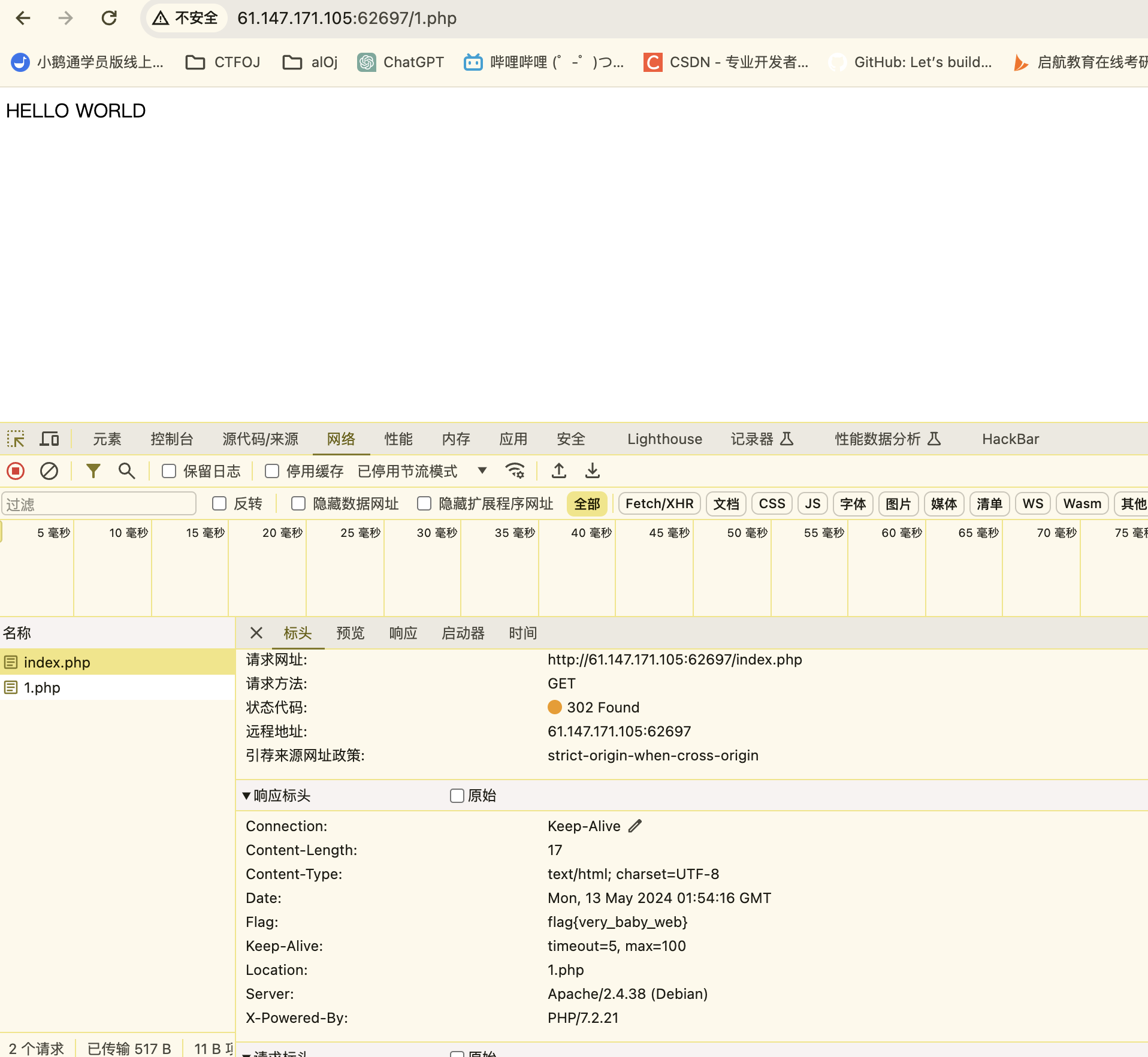The height and width of the screenshot is (1057, 1148).
Task: Open the 记录器 panel
Action: pyautogui.click(x=762, y=439)
